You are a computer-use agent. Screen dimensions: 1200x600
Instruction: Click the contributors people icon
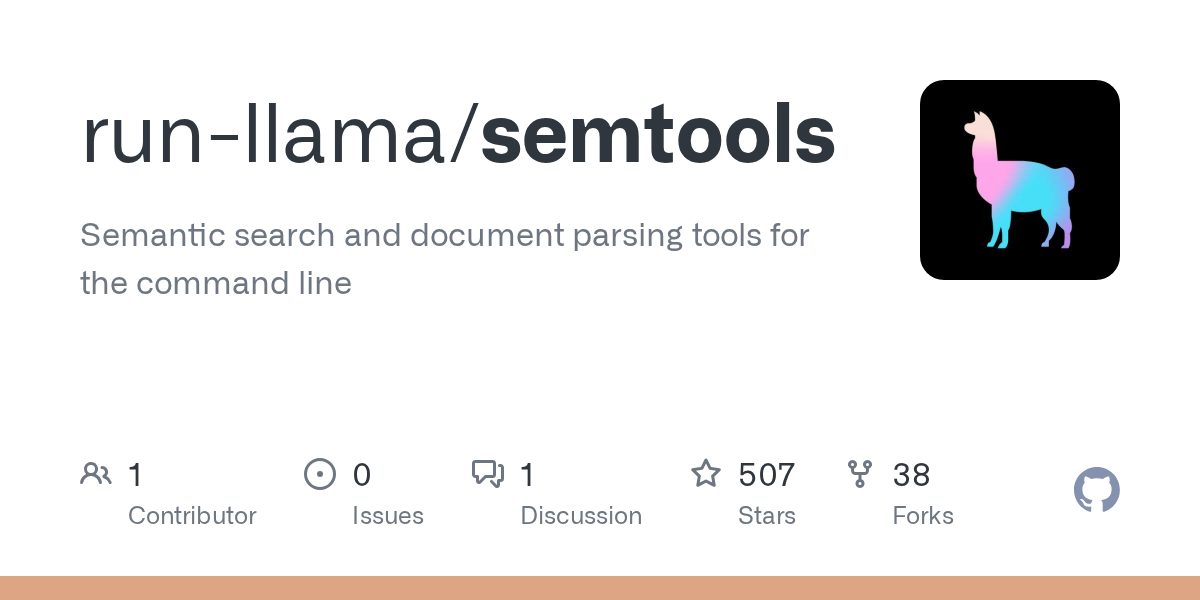point(96,474)
